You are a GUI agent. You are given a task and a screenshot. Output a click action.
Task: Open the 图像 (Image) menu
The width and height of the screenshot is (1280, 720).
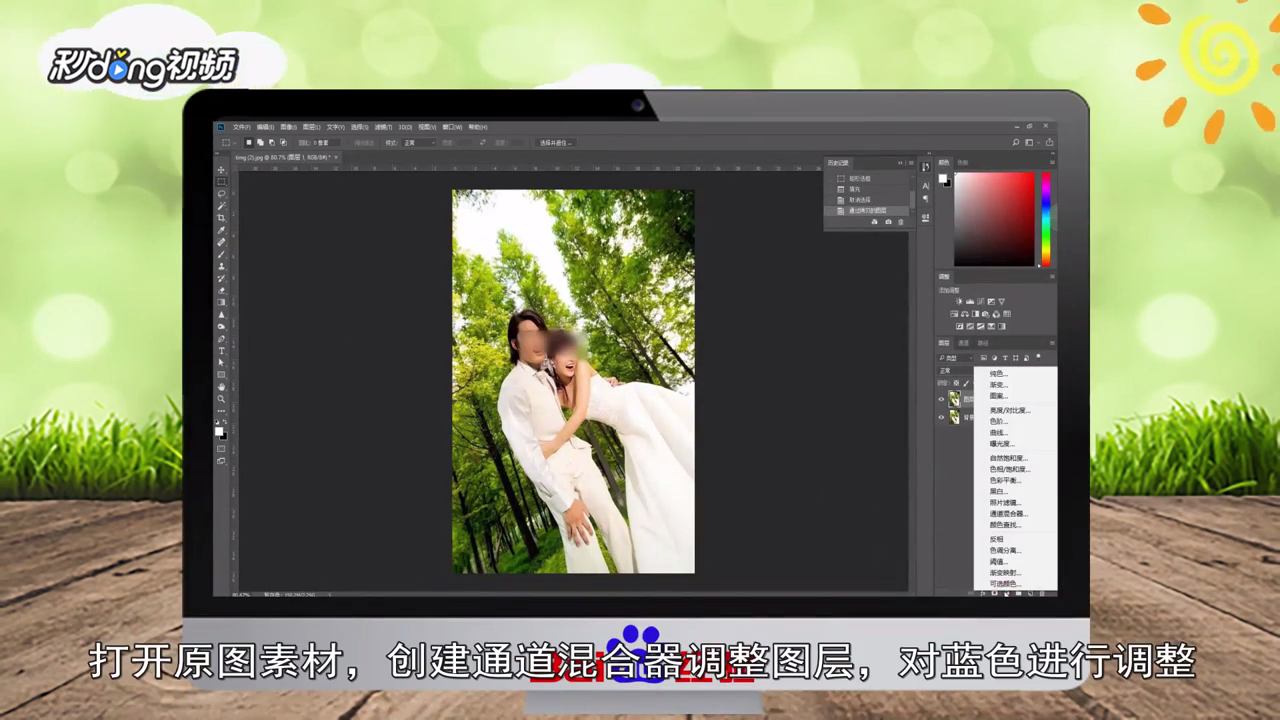click(x=289, y=127)
